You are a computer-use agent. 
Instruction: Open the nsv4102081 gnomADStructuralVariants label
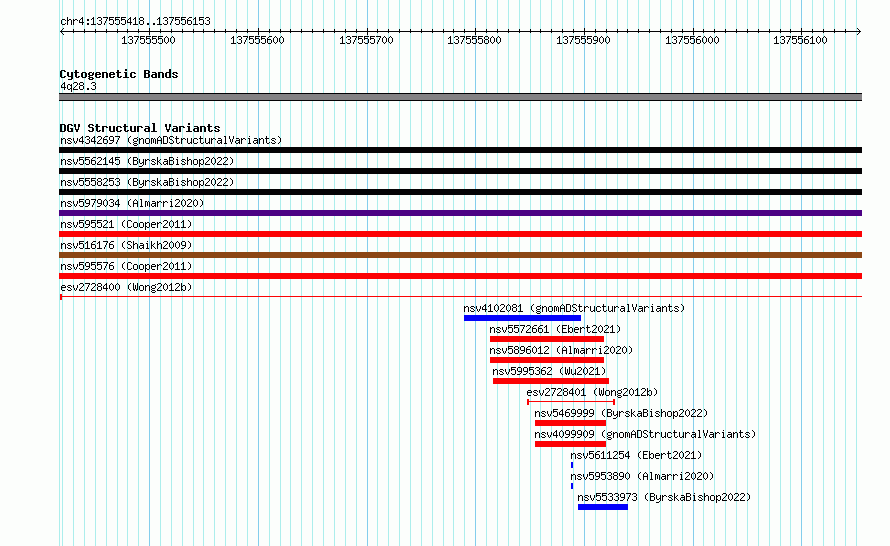574,308
